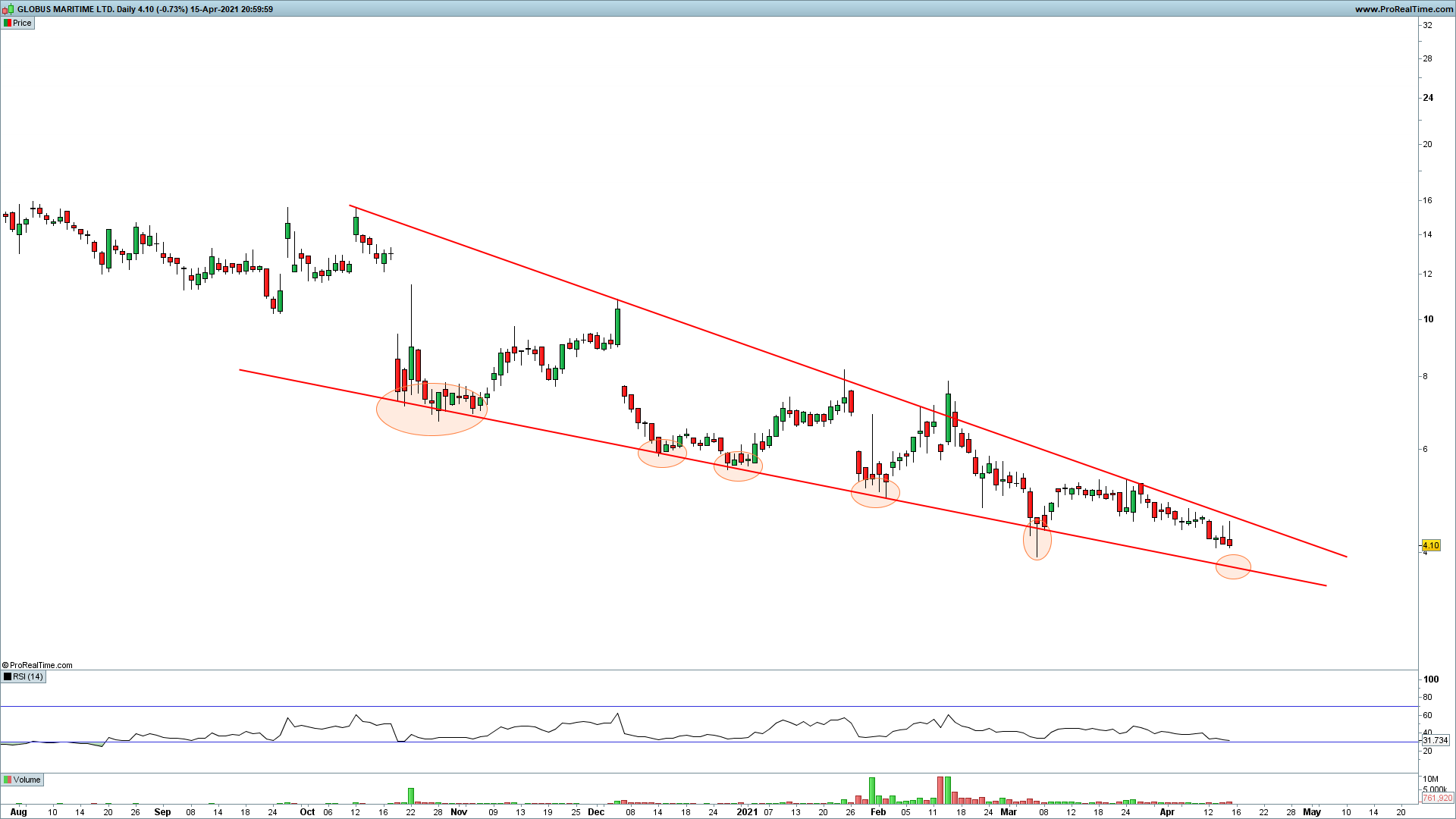Open the RSI (14) indicator label

click(x=27, y=676)
